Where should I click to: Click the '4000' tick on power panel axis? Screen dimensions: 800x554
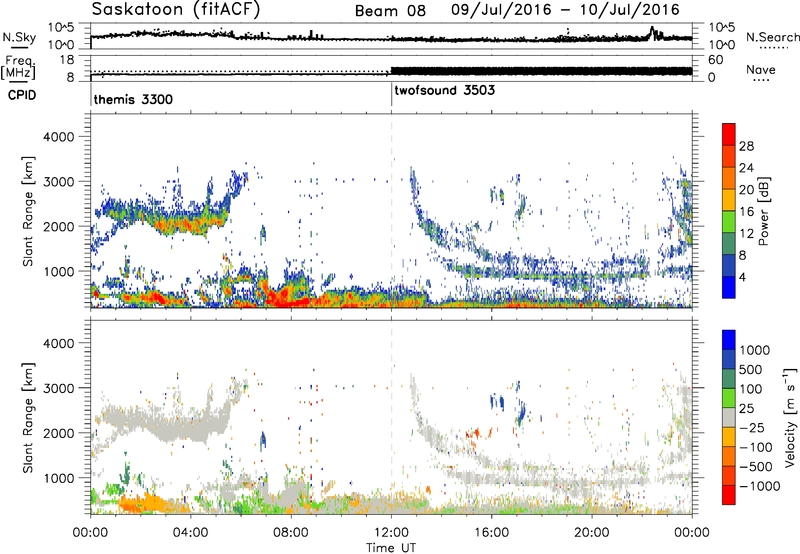click(x=59, y=137)
